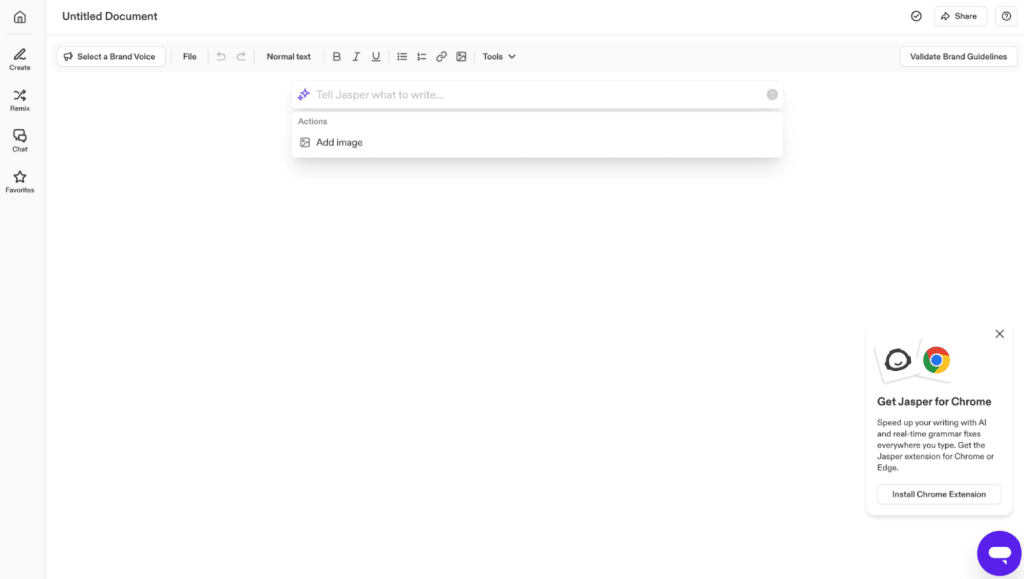The image size is (1024, 579).
Task: Insert a numbered list
Action: pyautogui.click(x=421, y=57)
